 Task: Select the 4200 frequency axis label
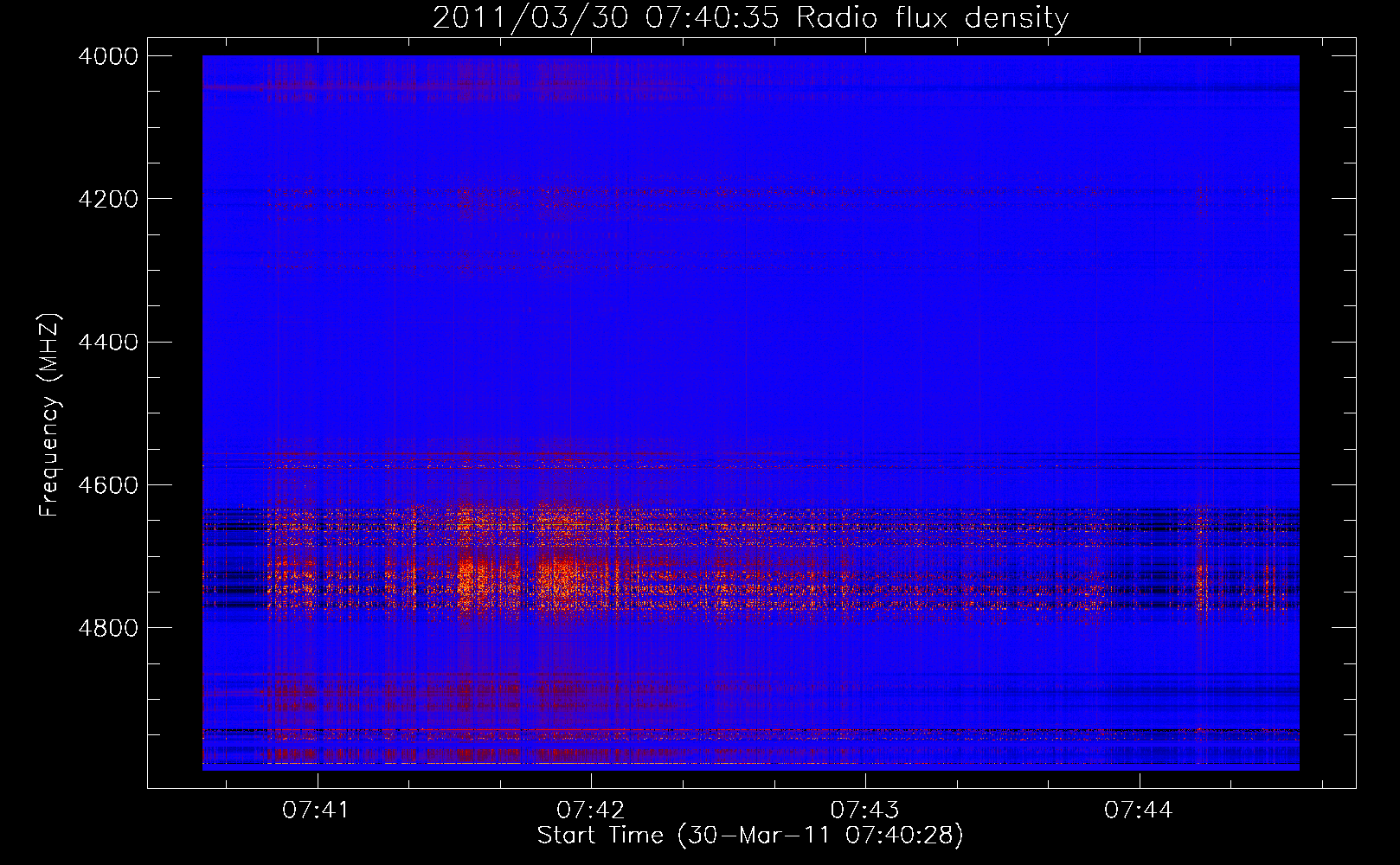point(107,199)
